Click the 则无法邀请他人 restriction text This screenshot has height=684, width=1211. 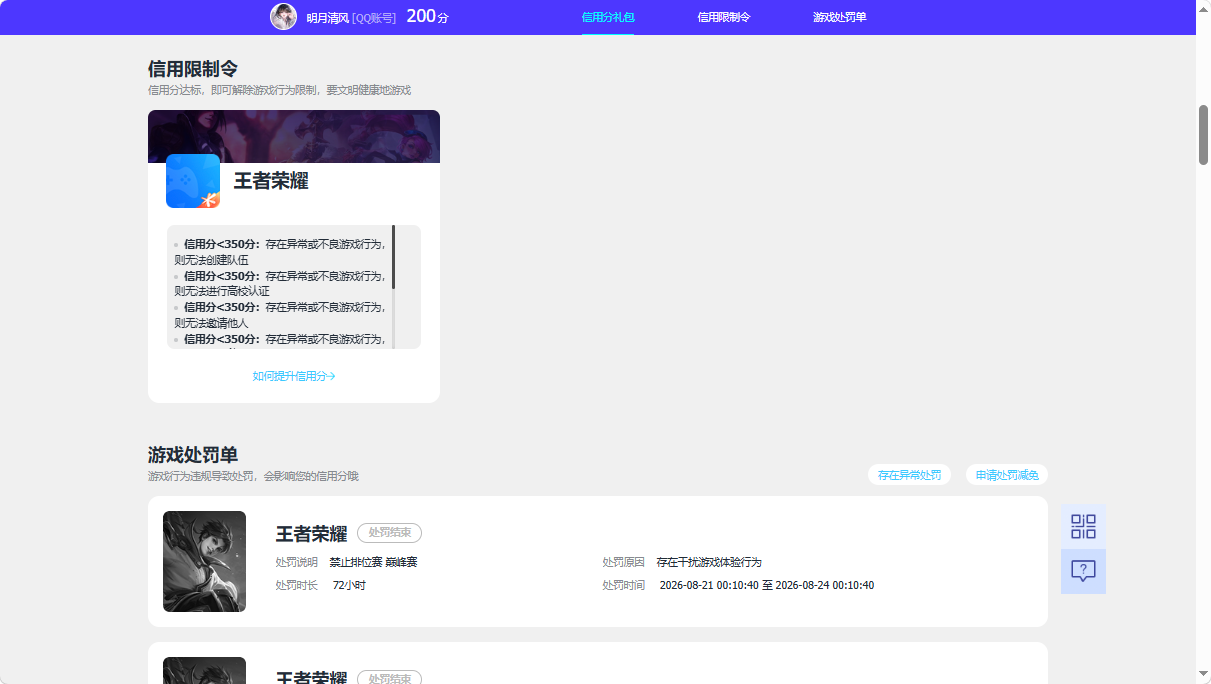211,323
